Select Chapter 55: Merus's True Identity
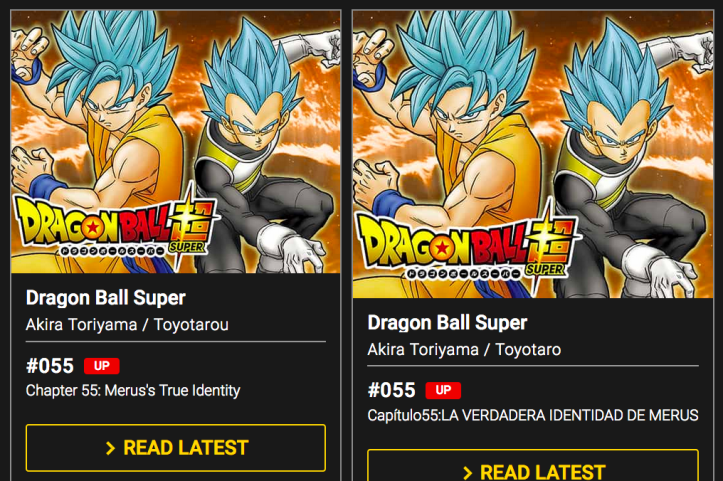Screen dimensions: 723x481 pyautogui.click(x=133, y=391)
